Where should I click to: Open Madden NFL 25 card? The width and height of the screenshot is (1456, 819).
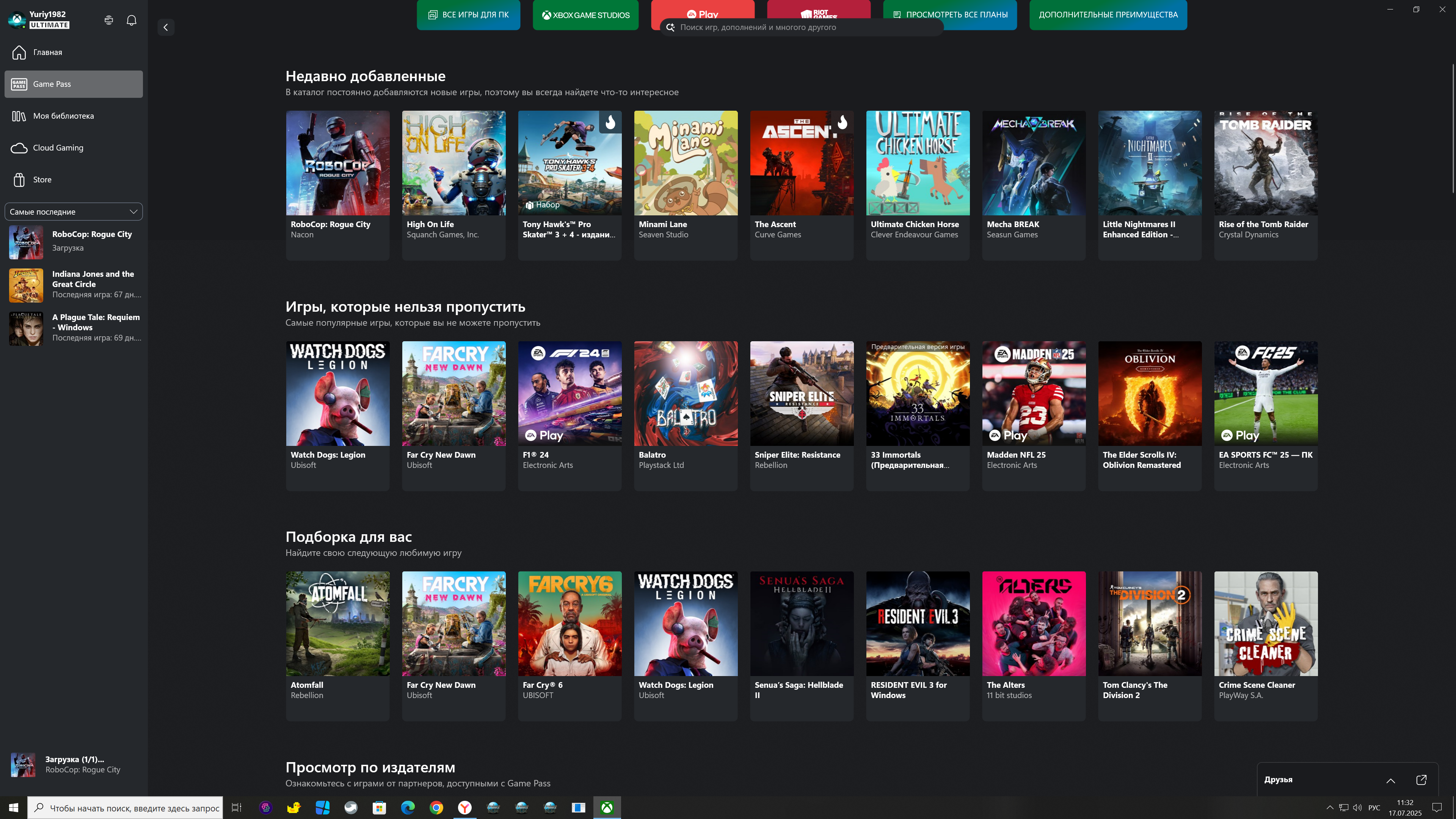click(x=1034, y=416)
